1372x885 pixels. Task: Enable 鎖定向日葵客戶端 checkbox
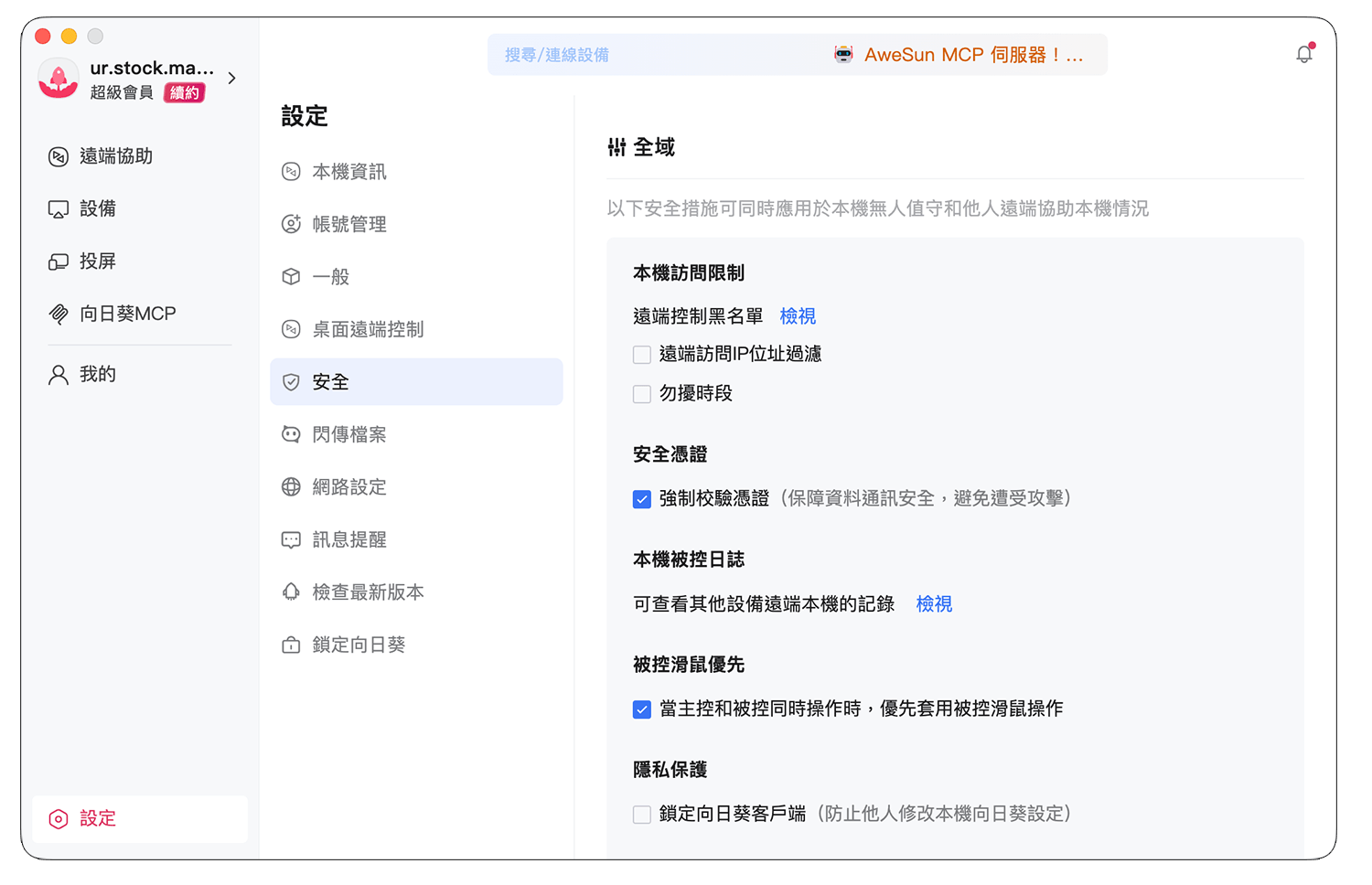point(642,815)
